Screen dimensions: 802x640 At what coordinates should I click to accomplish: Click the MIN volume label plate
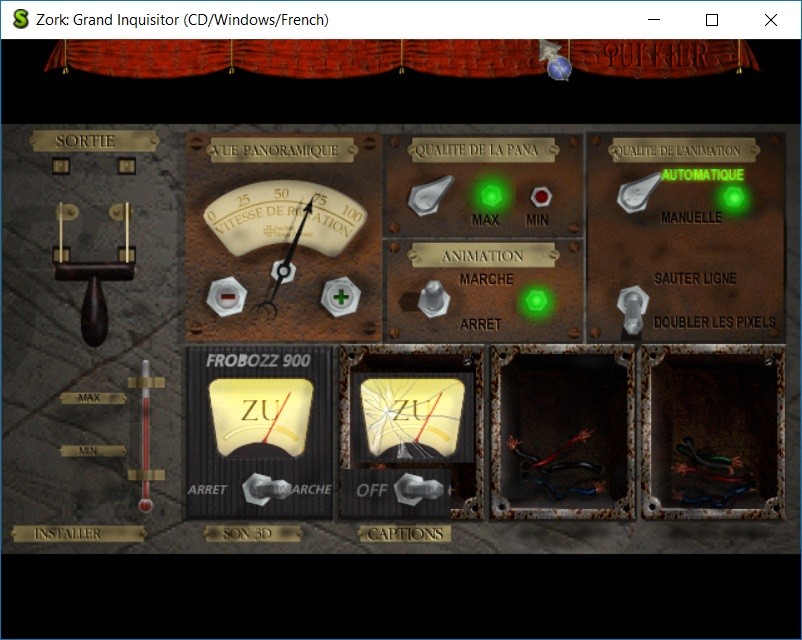93,451
